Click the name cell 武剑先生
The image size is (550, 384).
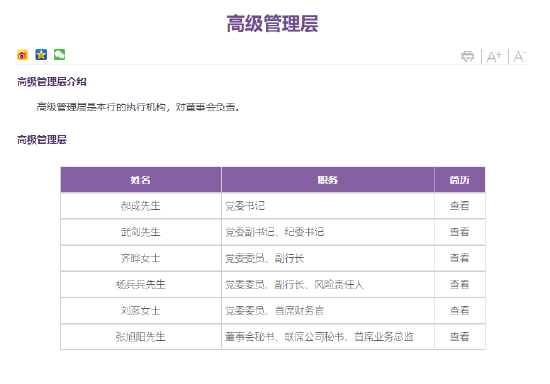pyautogui.click(x=141, y=232)
